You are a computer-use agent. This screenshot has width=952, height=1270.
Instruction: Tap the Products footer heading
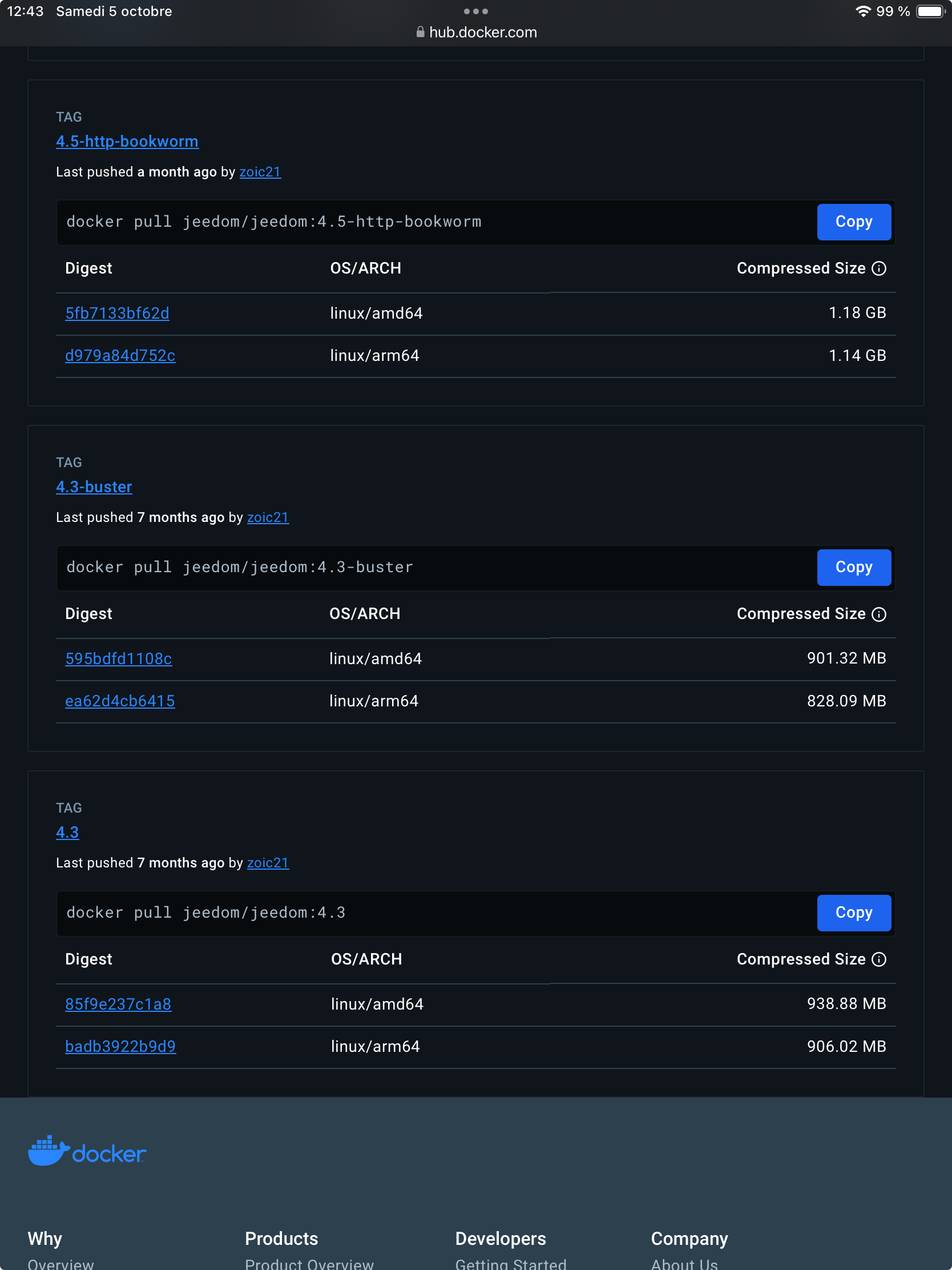[281, 1239]
